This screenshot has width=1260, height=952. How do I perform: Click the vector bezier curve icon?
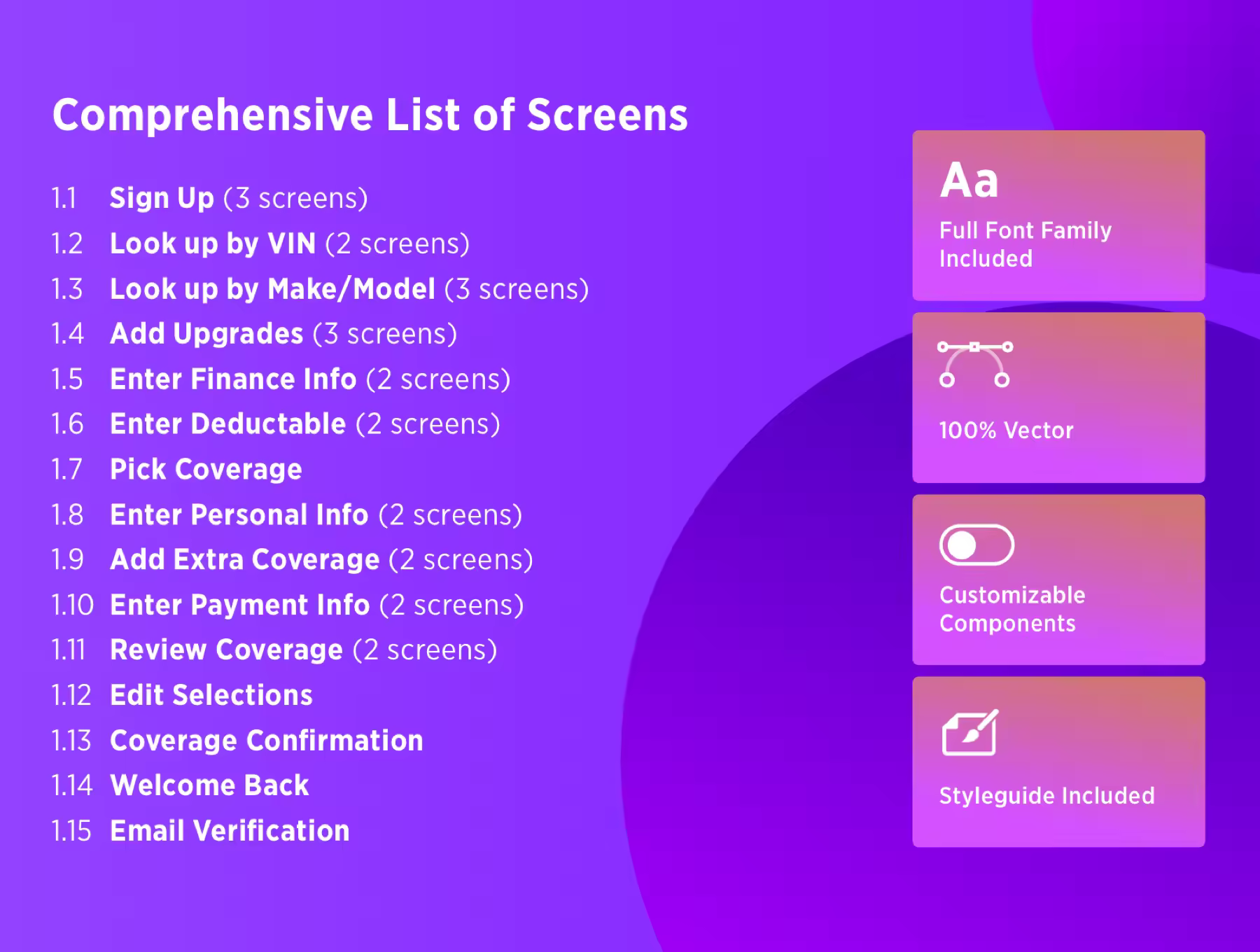click(x=975, y=364)
